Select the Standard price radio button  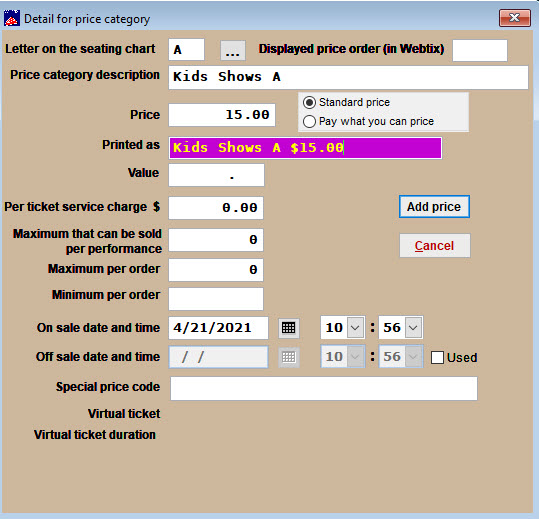click(x=309, y=102)
